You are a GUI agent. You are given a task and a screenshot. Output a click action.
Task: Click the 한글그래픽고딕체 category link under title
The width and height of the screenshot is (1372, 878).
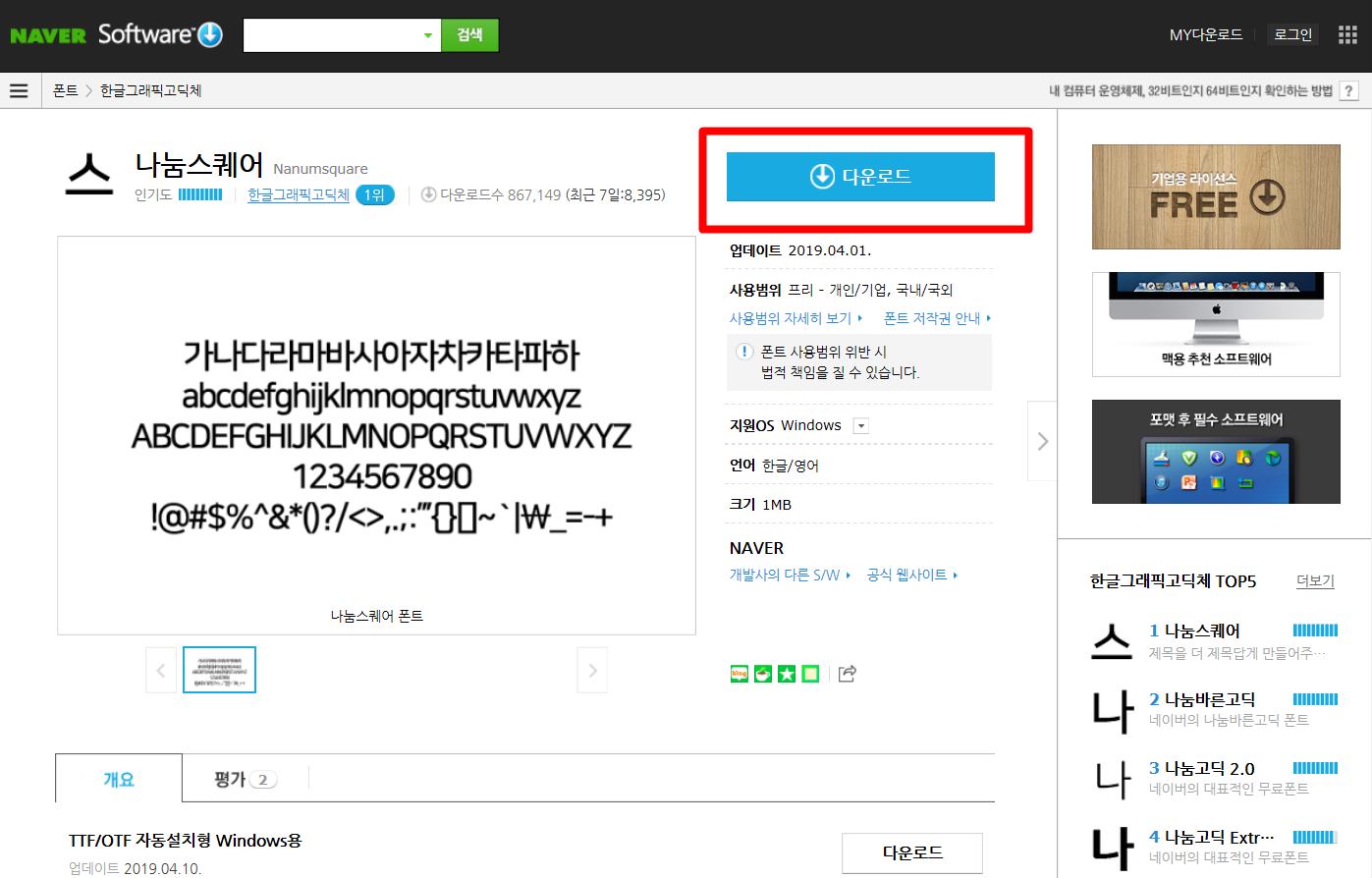coord(299,194)
